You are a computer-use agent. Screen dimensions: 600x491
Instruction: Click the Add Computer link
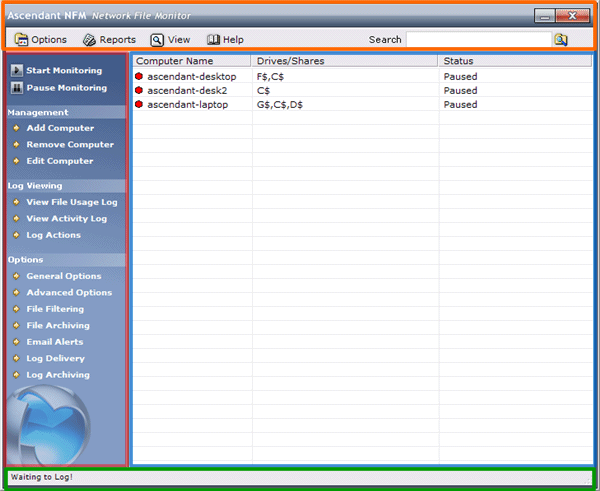tap(60, 128)
